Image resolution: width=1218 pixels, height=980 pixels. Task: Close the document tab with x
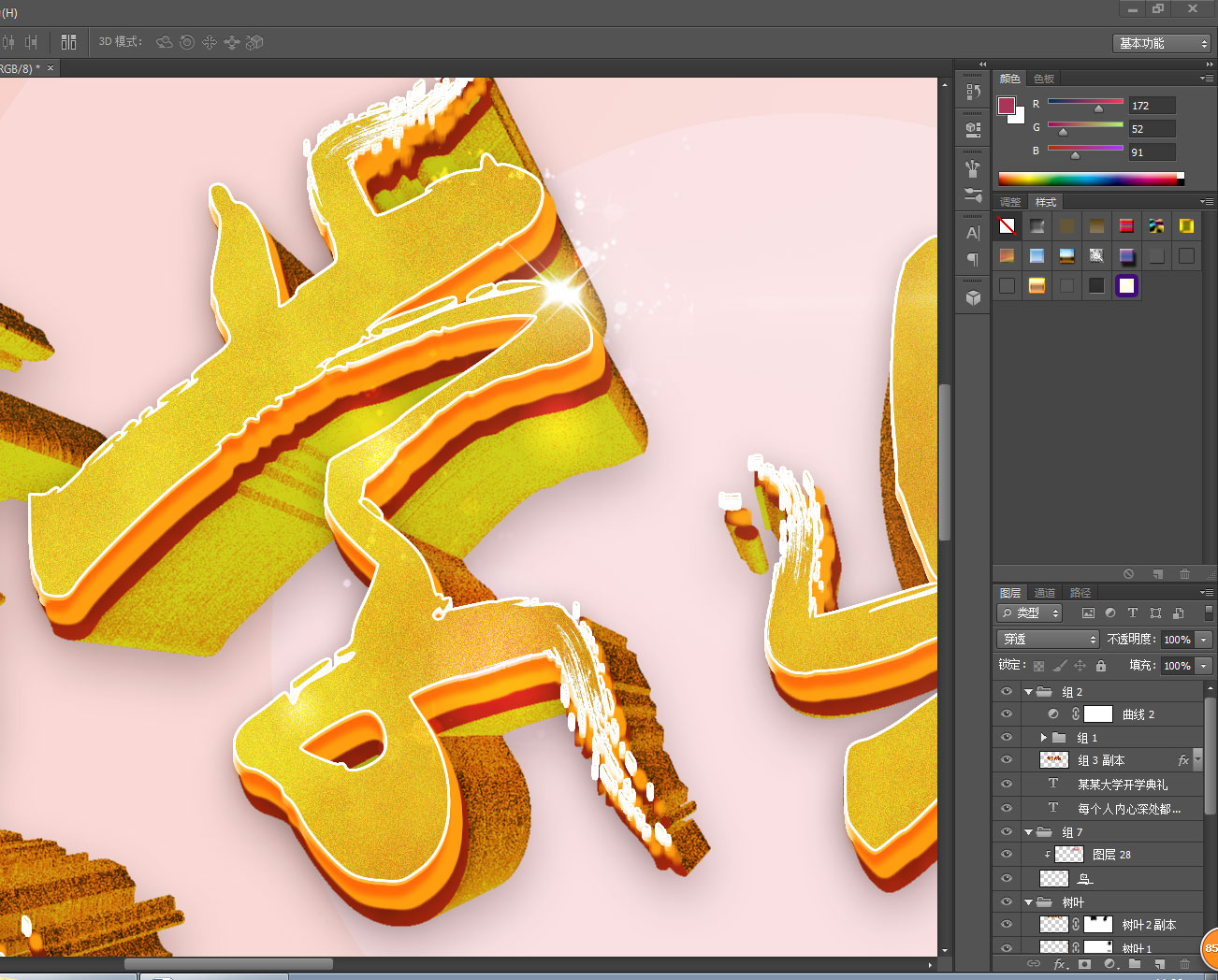[x=51, y=68]
